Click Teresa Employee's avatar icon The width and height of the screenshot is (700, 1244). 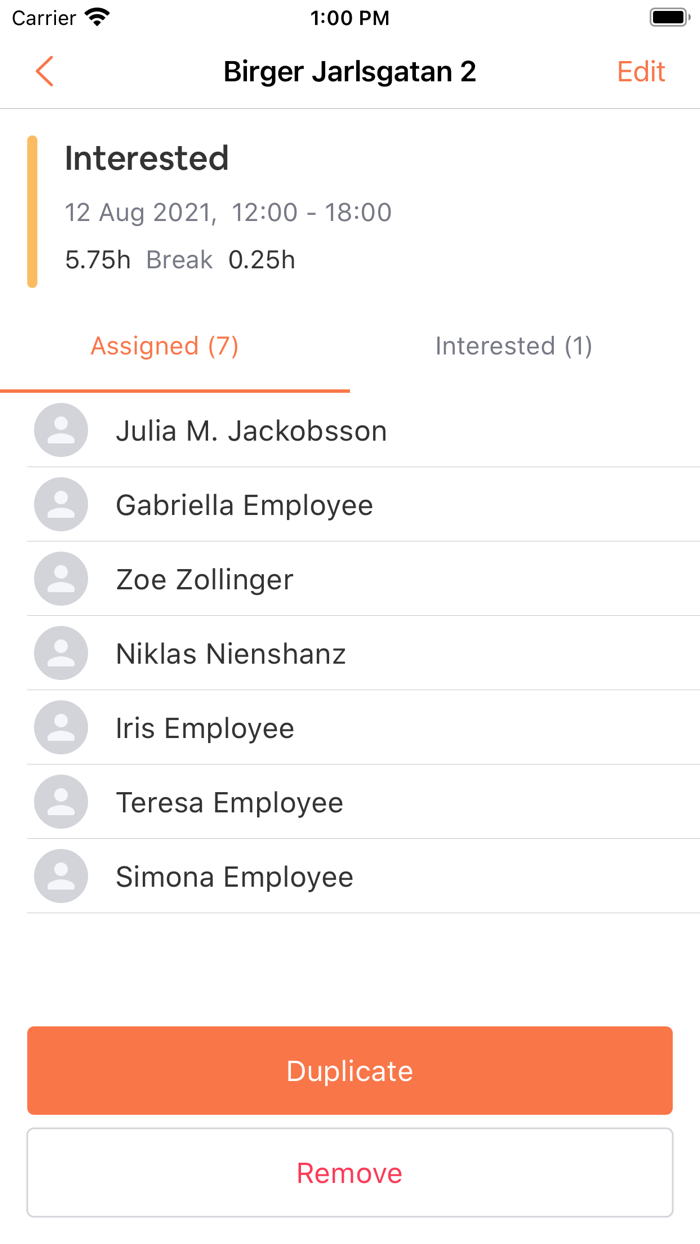[60, 802]
